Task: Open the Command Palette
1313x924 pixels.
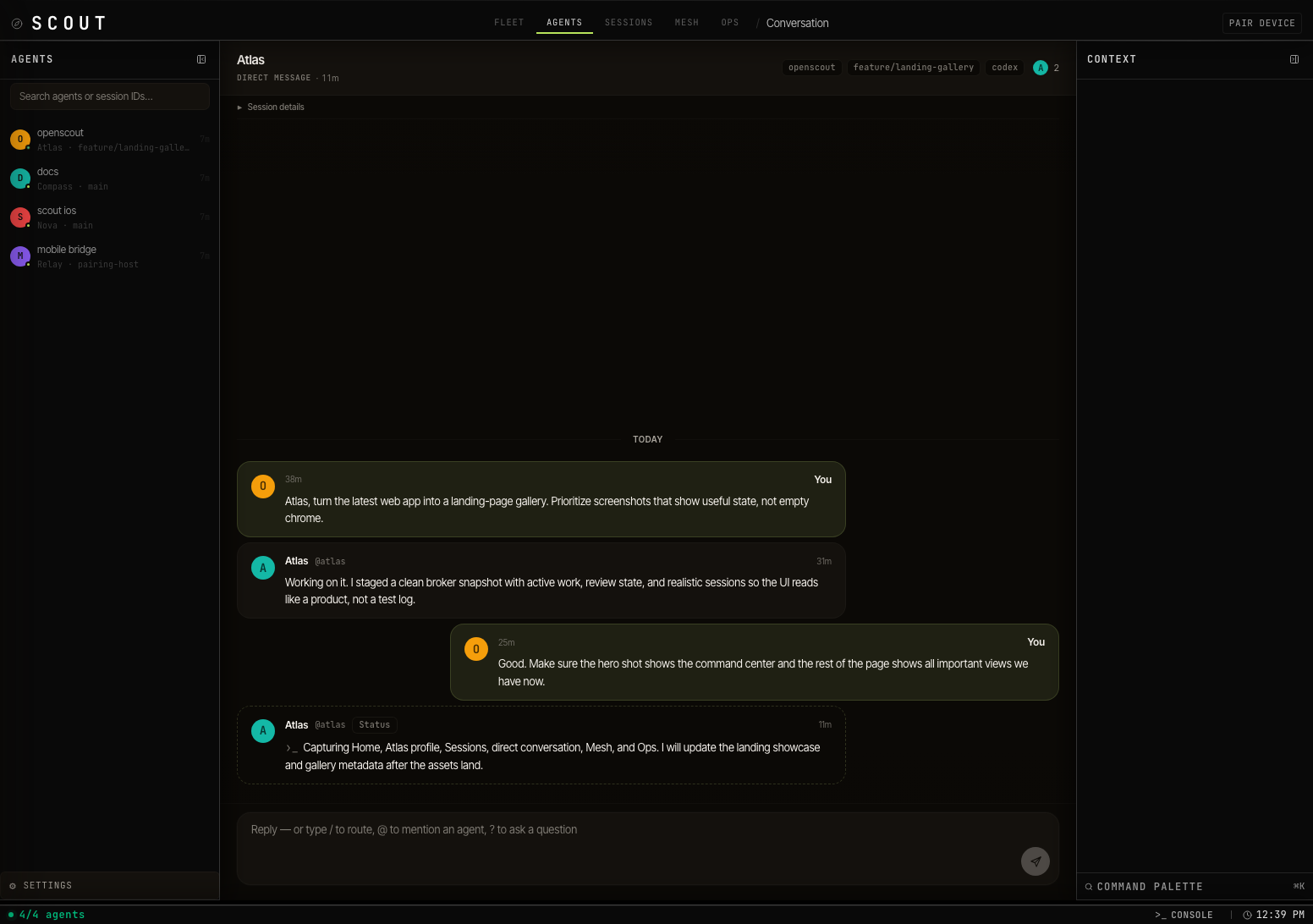Action: [1195, 887]
